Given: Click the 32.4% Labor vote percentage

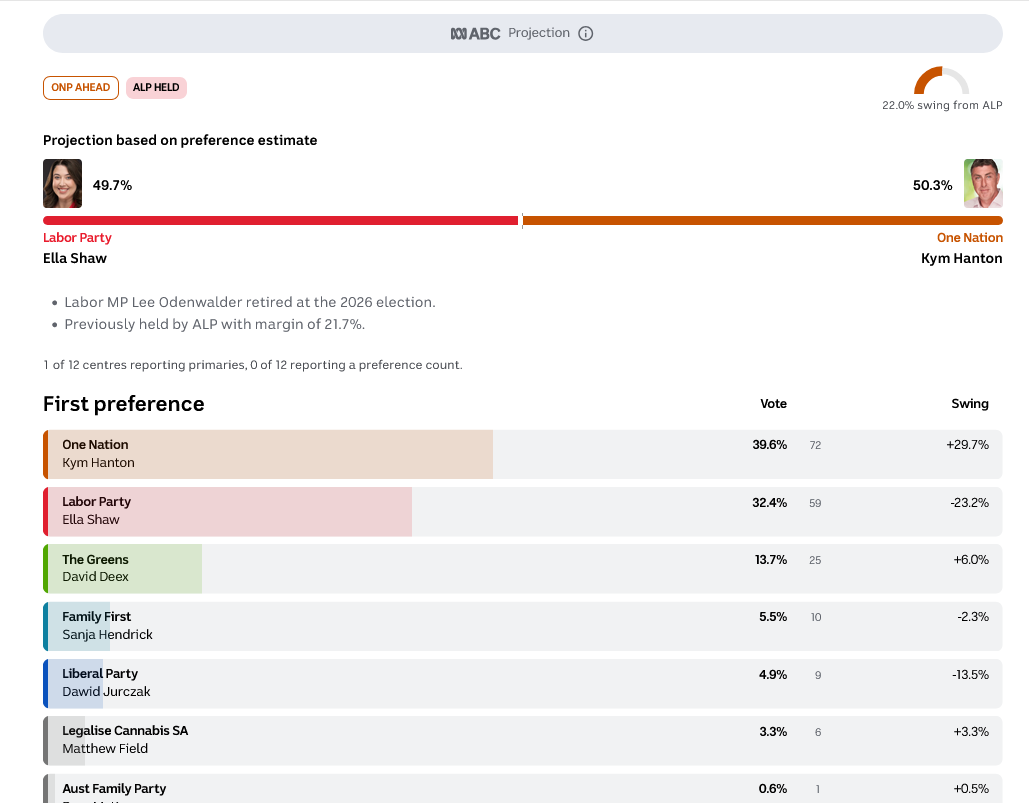Looking at the screenshot, I should (769, 503).
